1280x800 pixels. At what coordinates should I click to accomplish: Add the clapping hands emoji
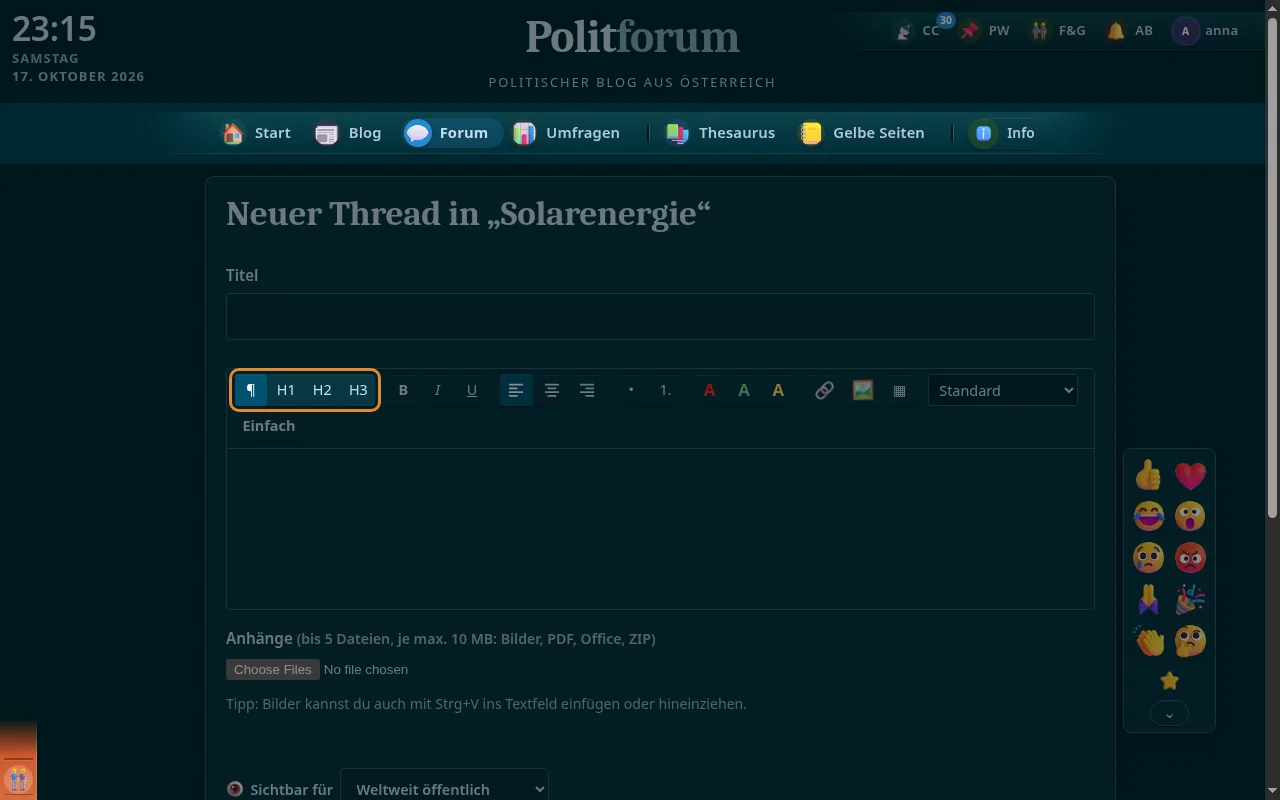(1149, 640)
